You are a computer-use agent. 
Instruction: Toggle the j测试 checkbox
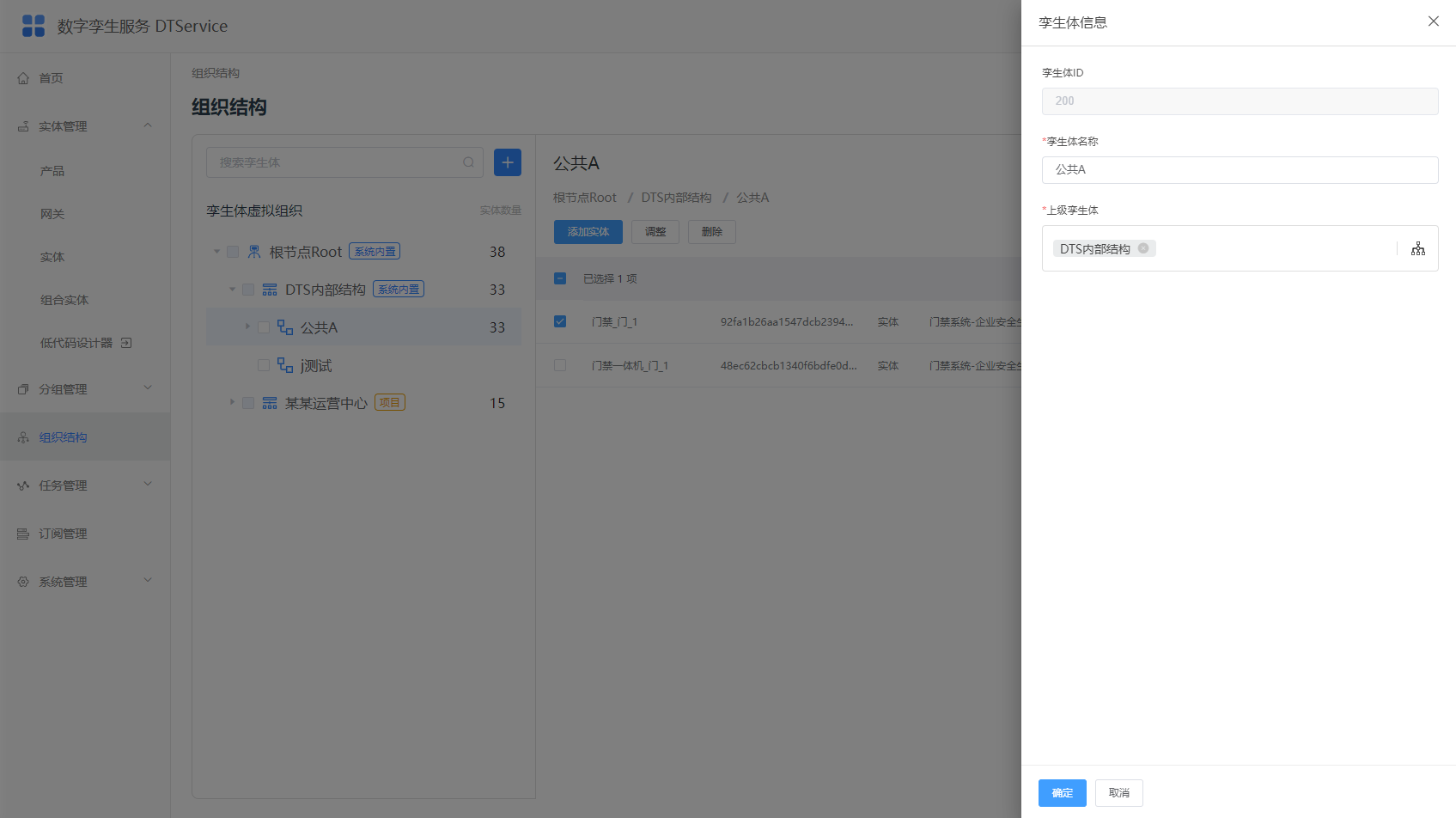(x=264, y=365)
